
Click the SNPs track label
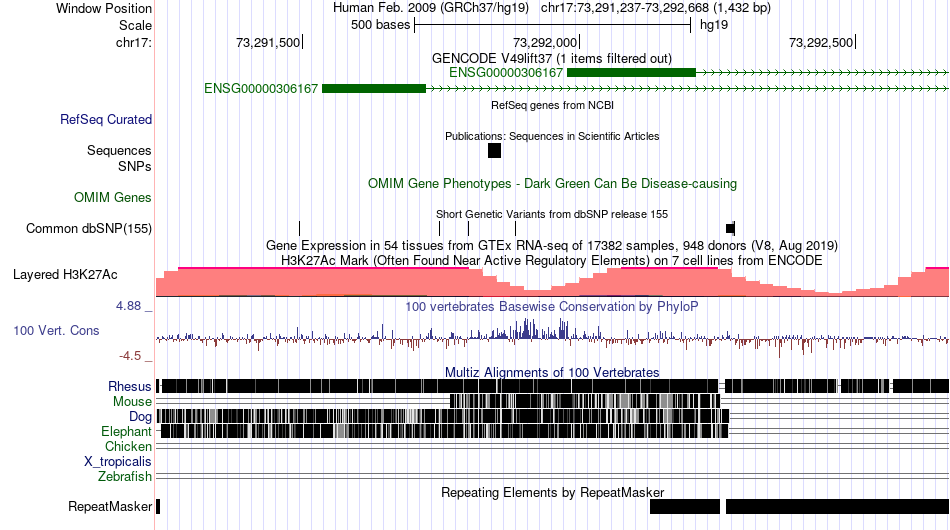[x=135, y=166]
